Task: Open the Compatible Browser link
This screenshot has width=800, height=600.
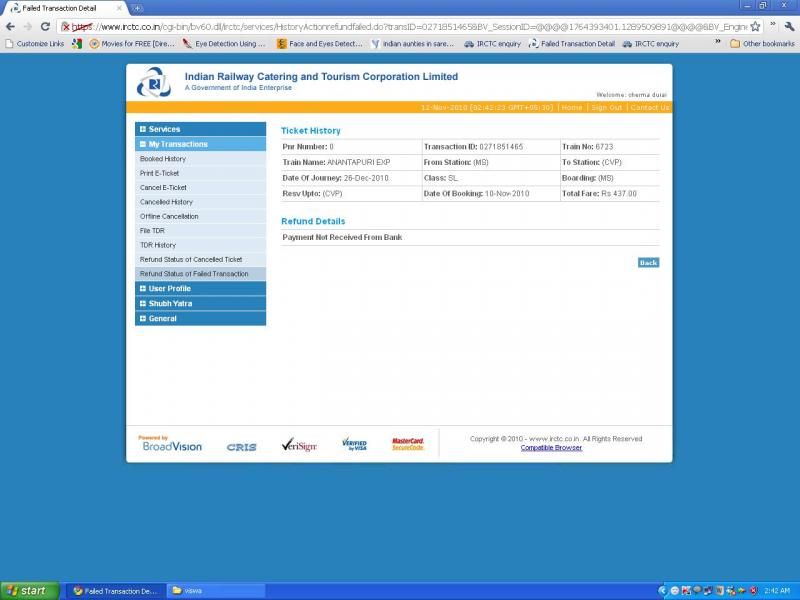Action: (551, 448)
